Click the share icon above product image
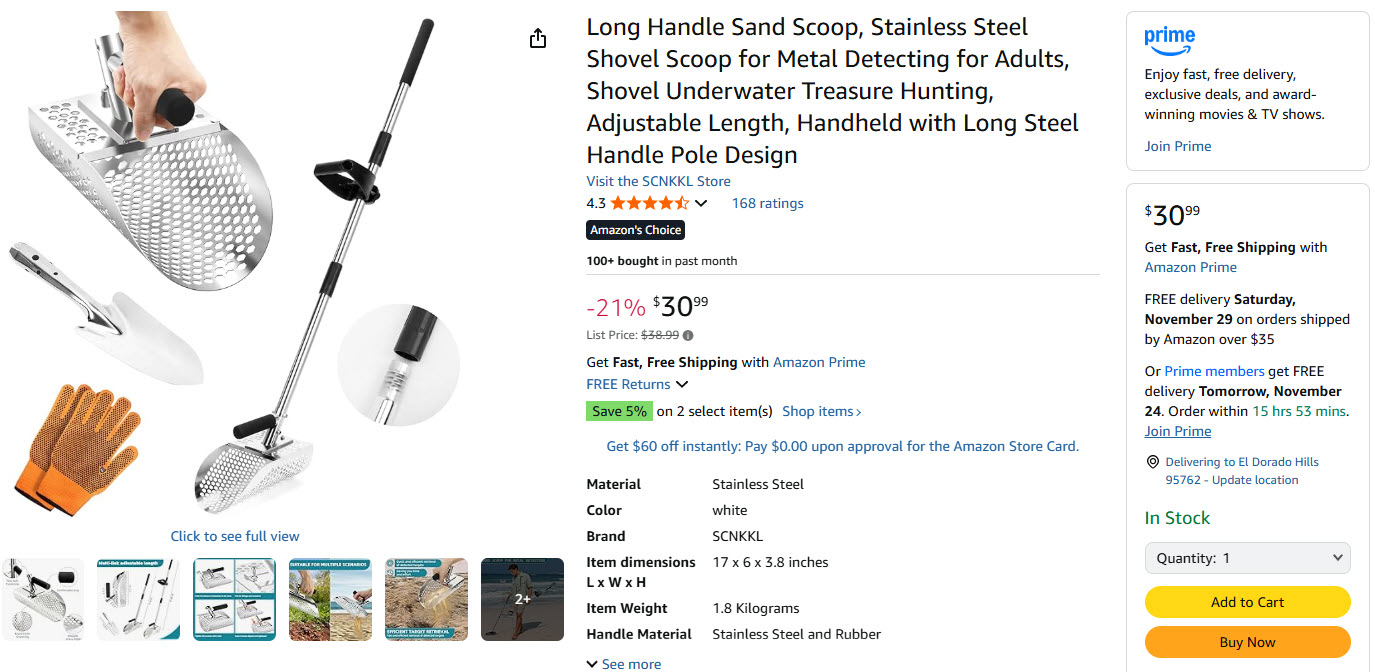1375x672 pixels. tap(538, 39)
